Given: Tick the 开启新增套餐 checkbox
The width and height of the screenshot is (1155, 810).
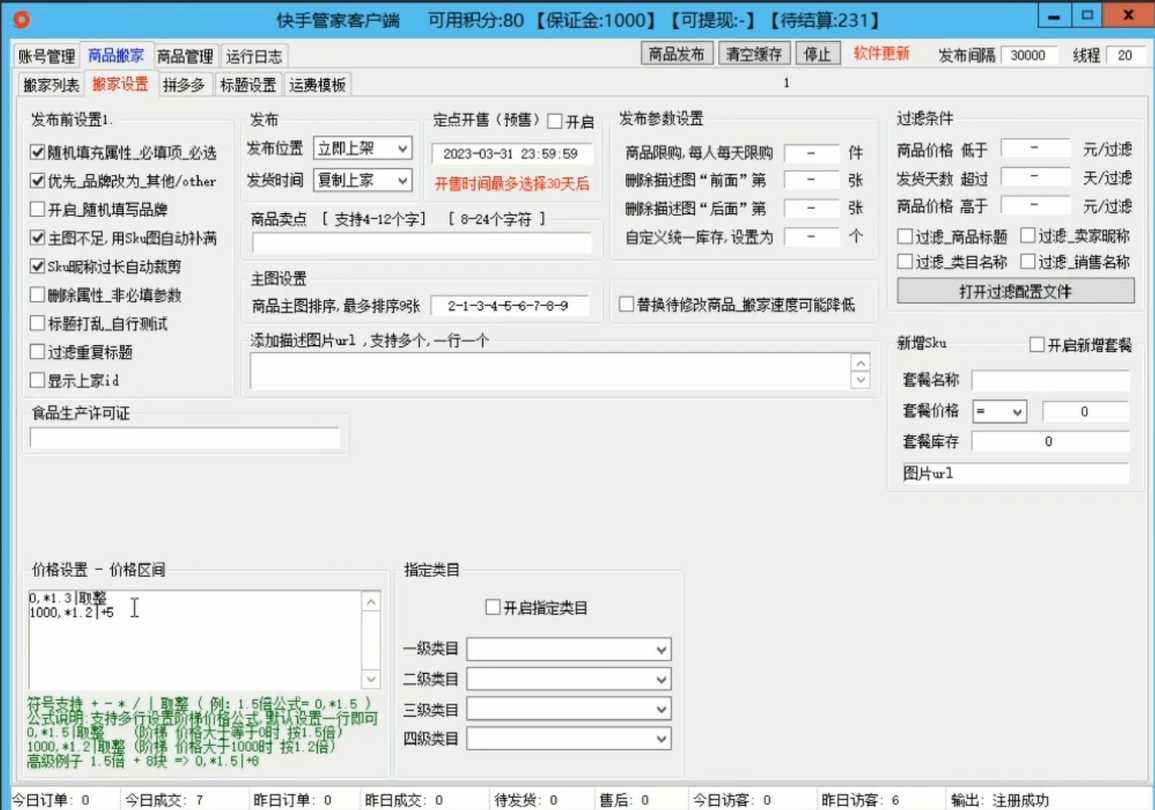Looking at the screenshot, I should click(1037, 345).
